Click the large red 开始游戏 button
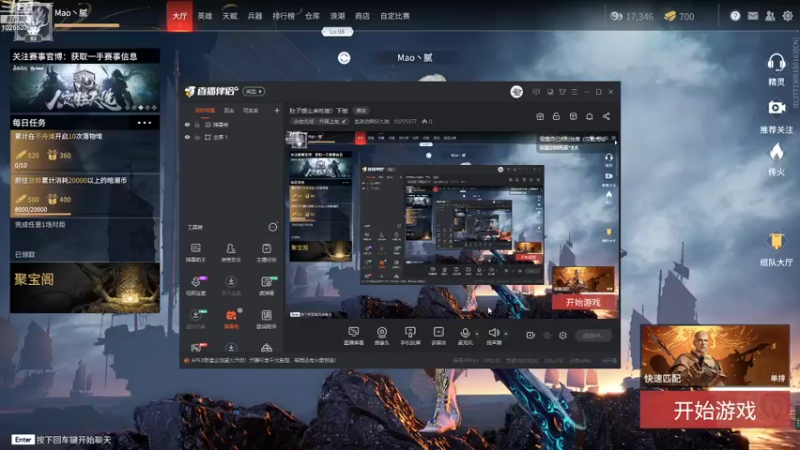The width and height of the screenshot is (800, 450). [x=715, y=410]
